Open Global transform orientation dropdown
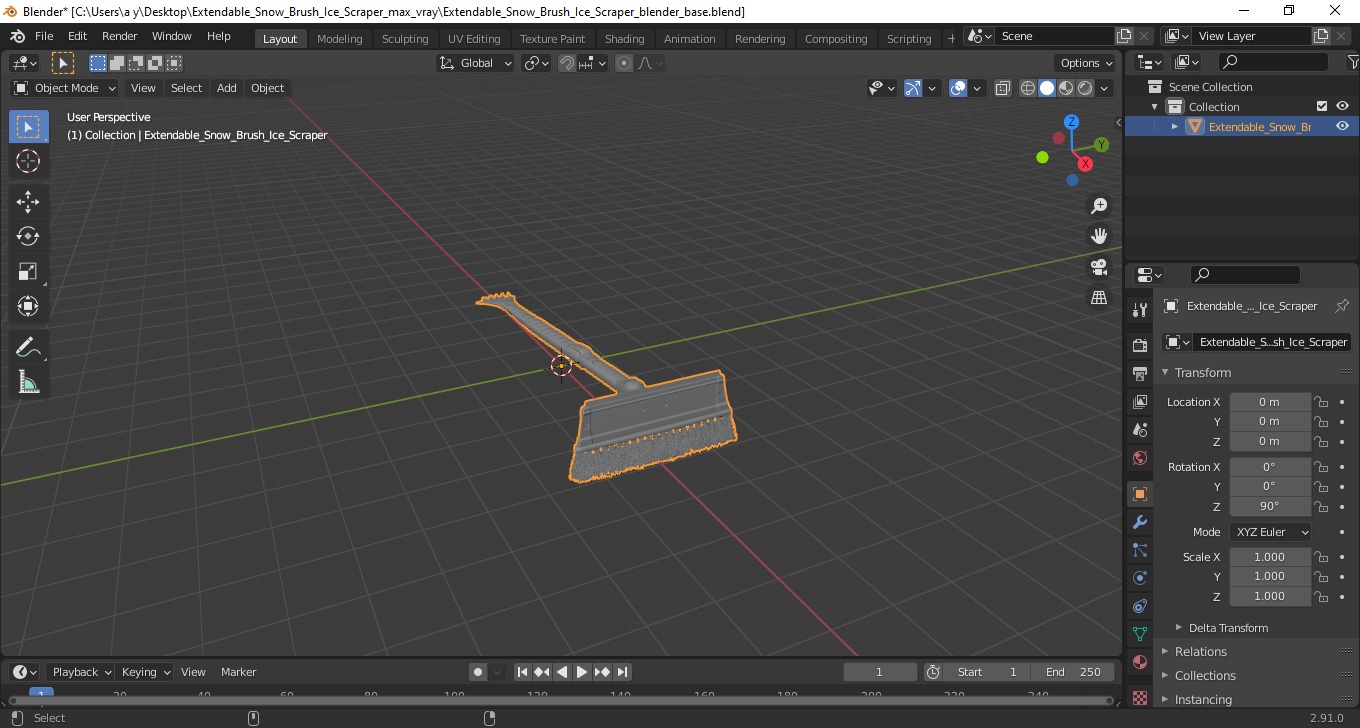This screenshot has width=1360, height=728. 475,63
